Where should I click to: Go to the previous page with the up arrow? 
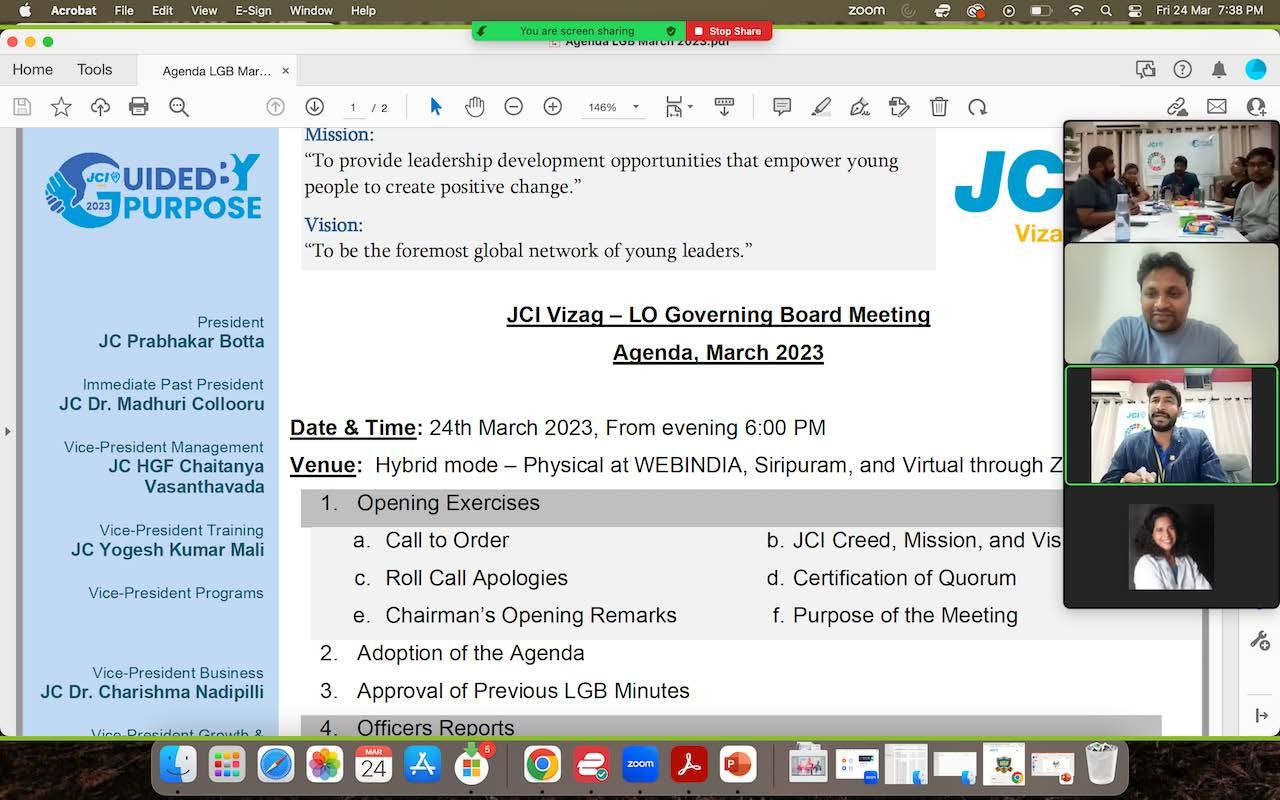(x=275, y=107)
